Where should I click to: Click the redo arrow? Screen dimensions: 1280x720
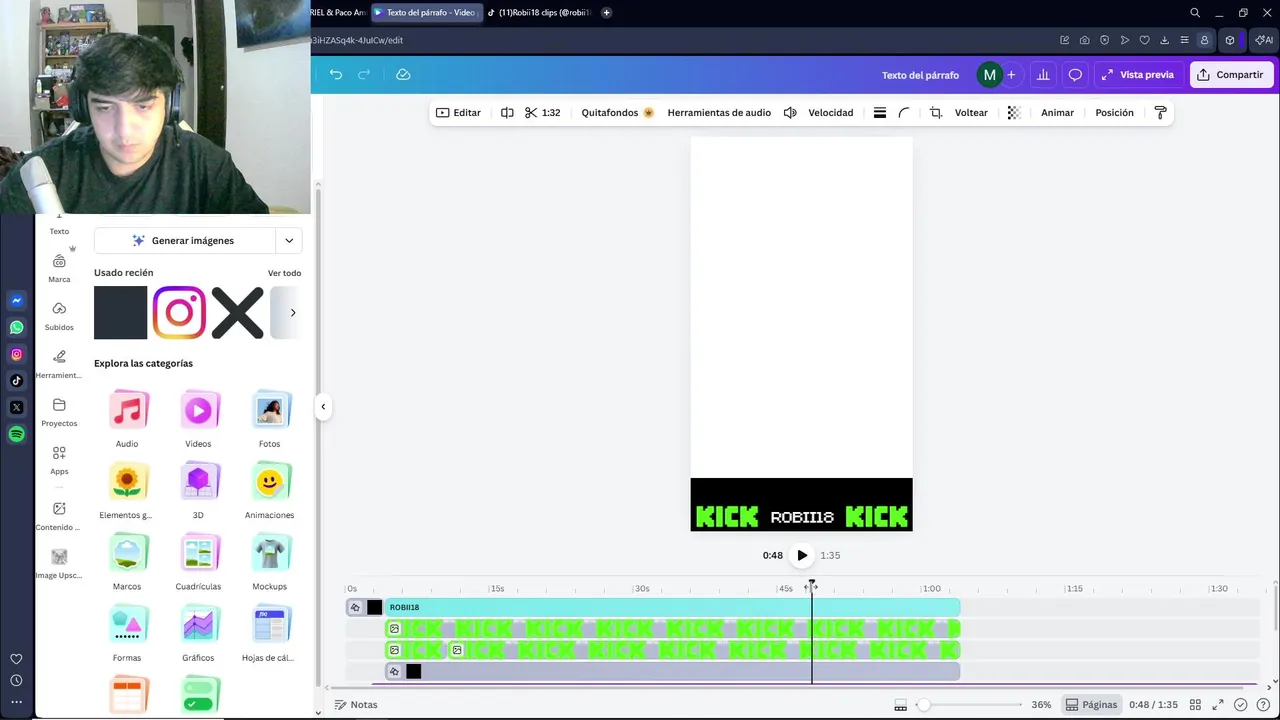(364, 75)
